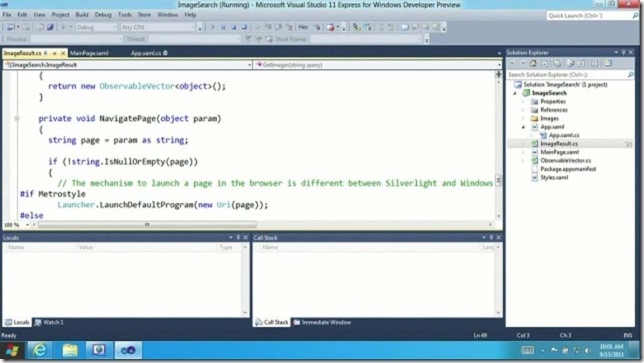The image size is (644, 363).
Task: Click the editor horizontal scrollbar thumb
Action: (x=147, y=225)
